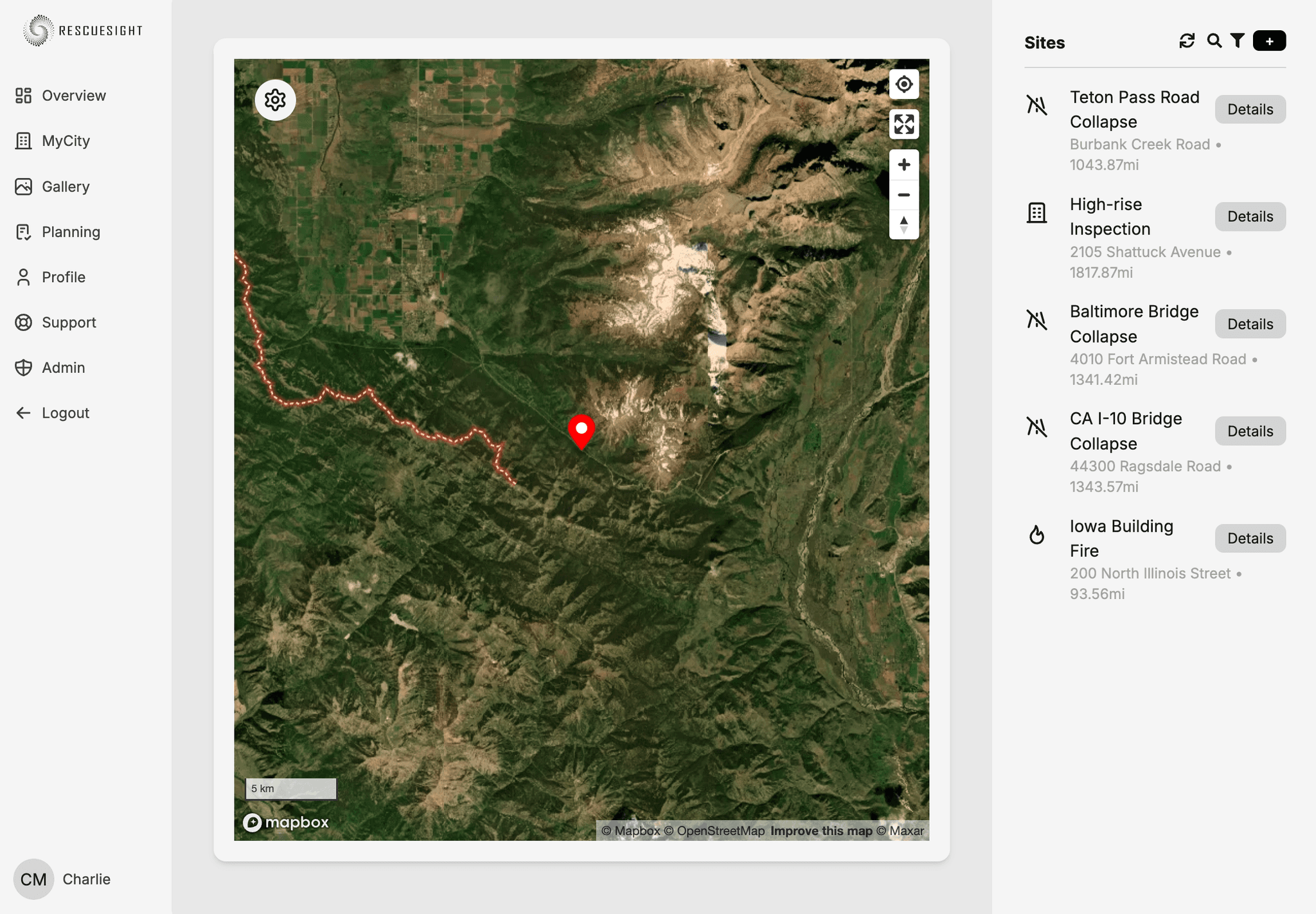Zoom in on the map
This screenshot has width=1316, height=914.
click(x=903, y=165)
